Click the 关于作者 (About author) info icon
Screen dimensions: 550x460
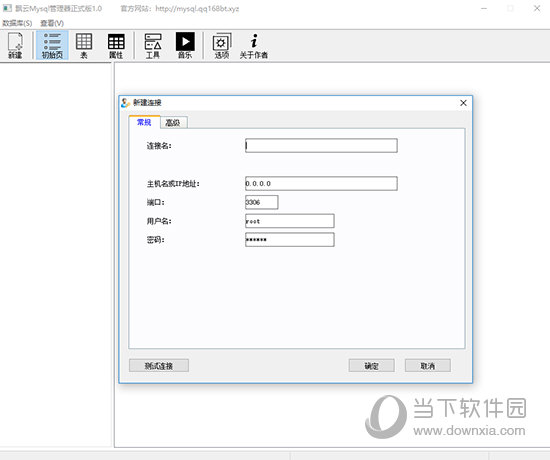tap(254, 45)
